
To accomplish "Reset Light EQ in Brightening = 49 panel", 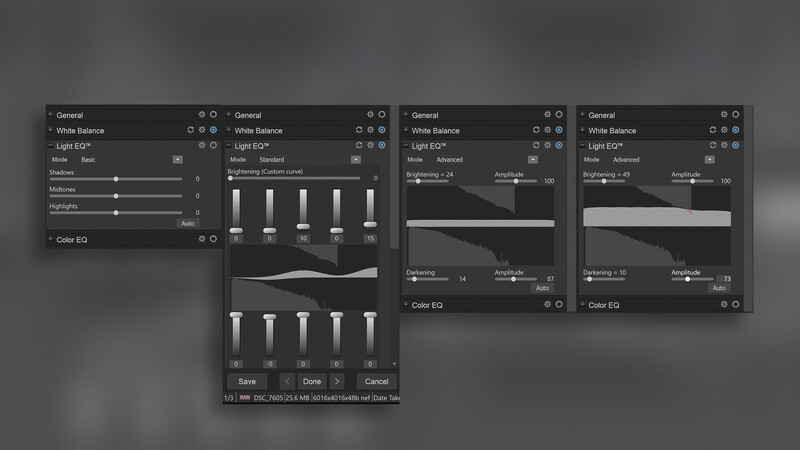I will [x=712, y=145].
